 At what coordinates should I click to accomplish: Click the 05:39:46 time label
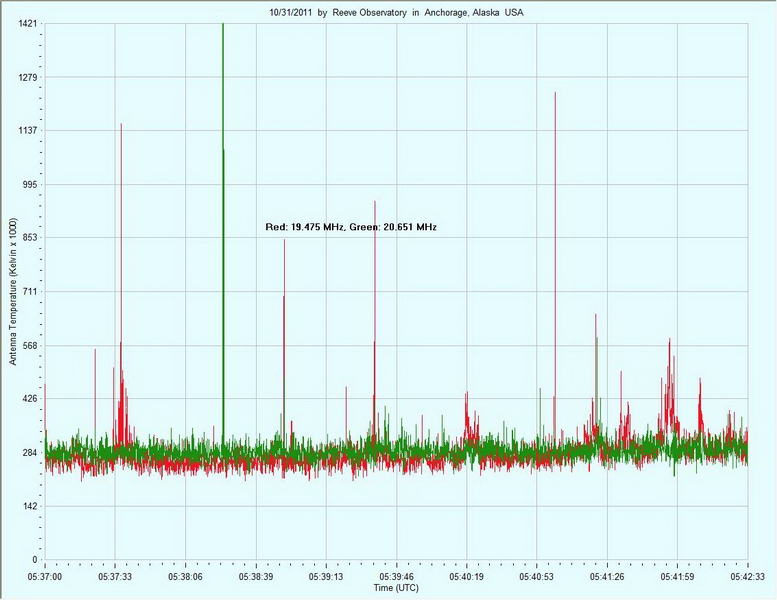click(x=396, y=577)
